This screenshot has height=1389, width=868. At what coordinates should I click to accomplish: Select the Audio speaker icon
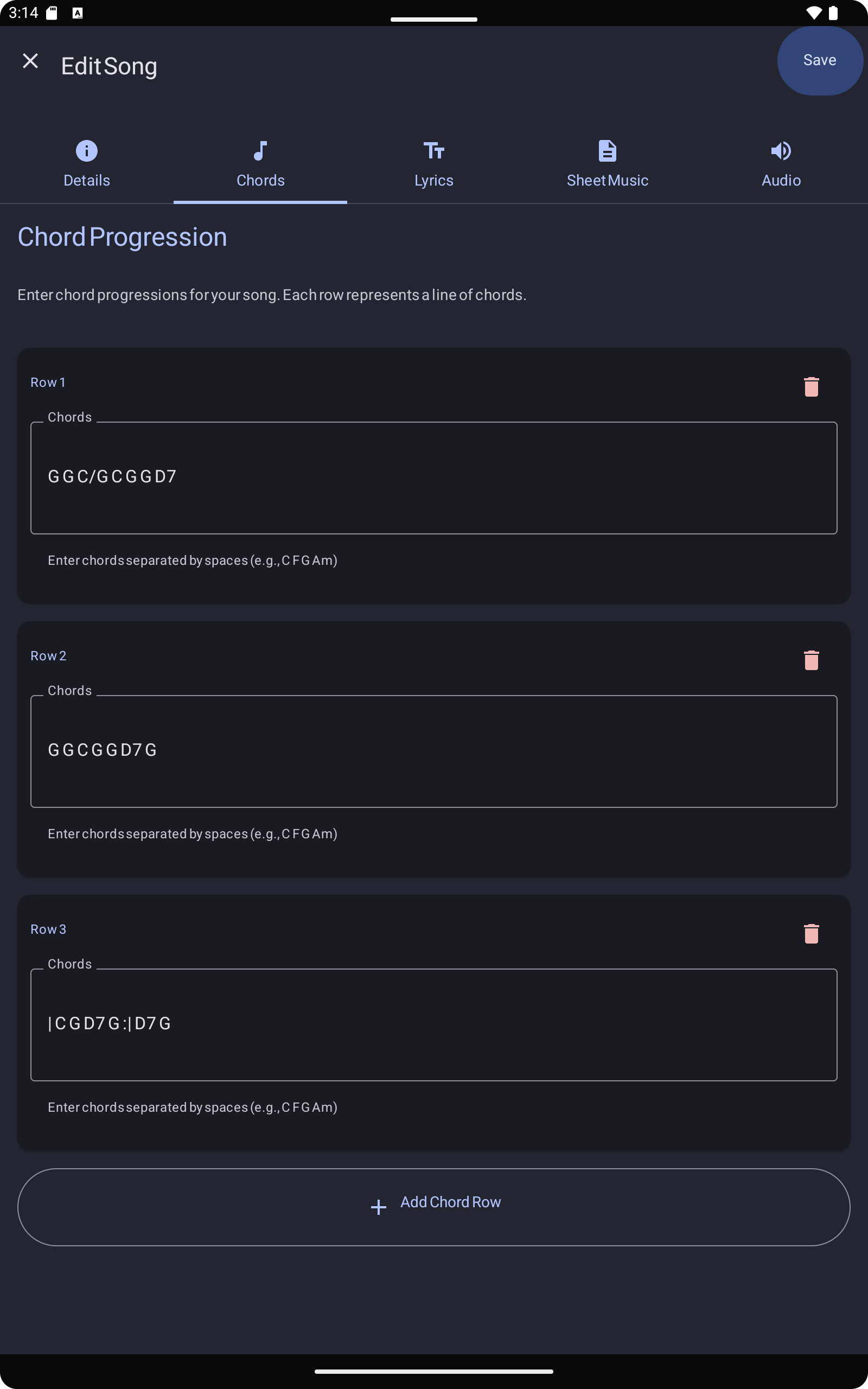[x=781, y=151]
